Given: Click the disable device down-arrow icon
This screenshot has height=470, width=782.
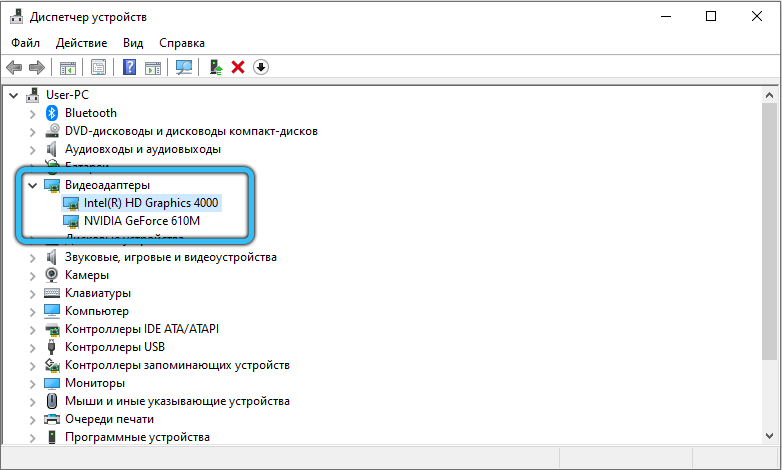Looking at the screenshot, I should [261, 67].
